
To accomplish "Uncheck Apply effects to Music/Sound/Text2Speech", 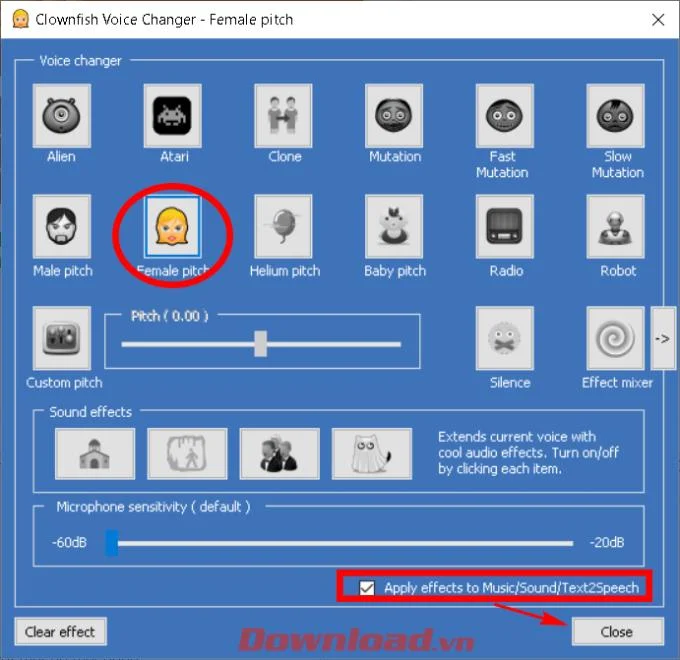I will (367, 588).
